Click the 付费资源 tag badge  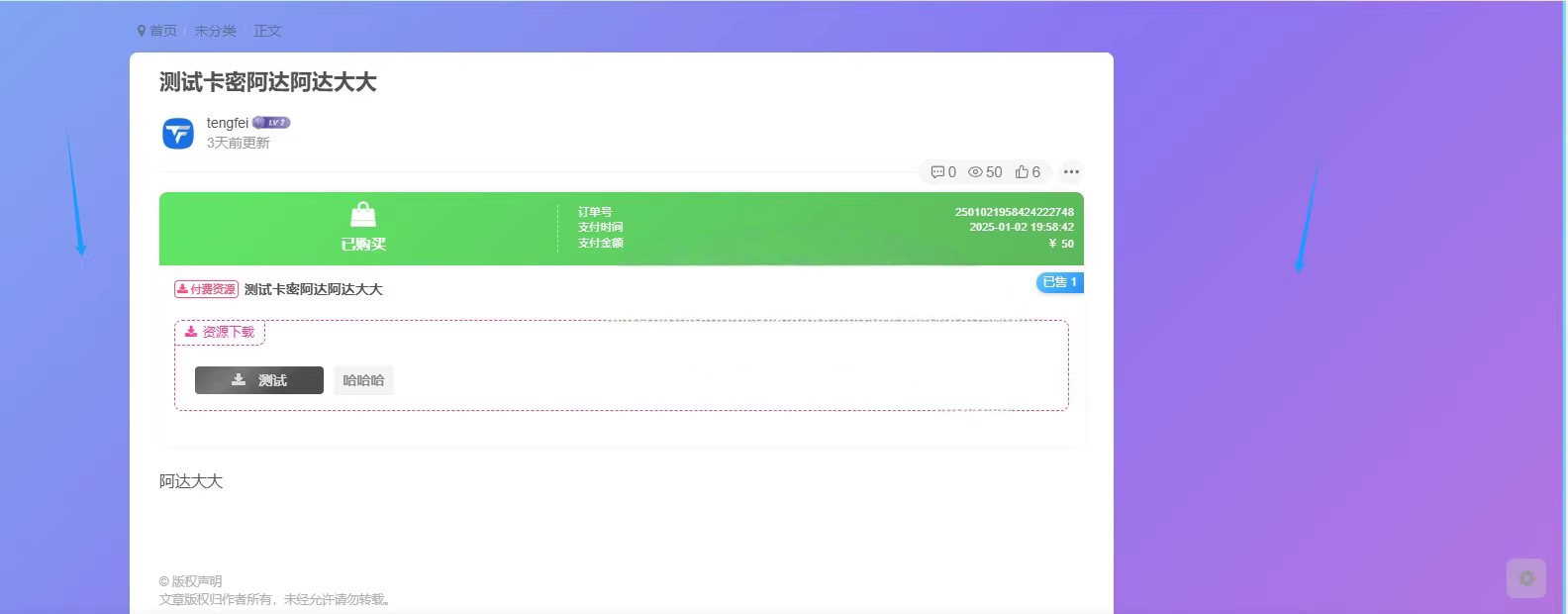206,289
